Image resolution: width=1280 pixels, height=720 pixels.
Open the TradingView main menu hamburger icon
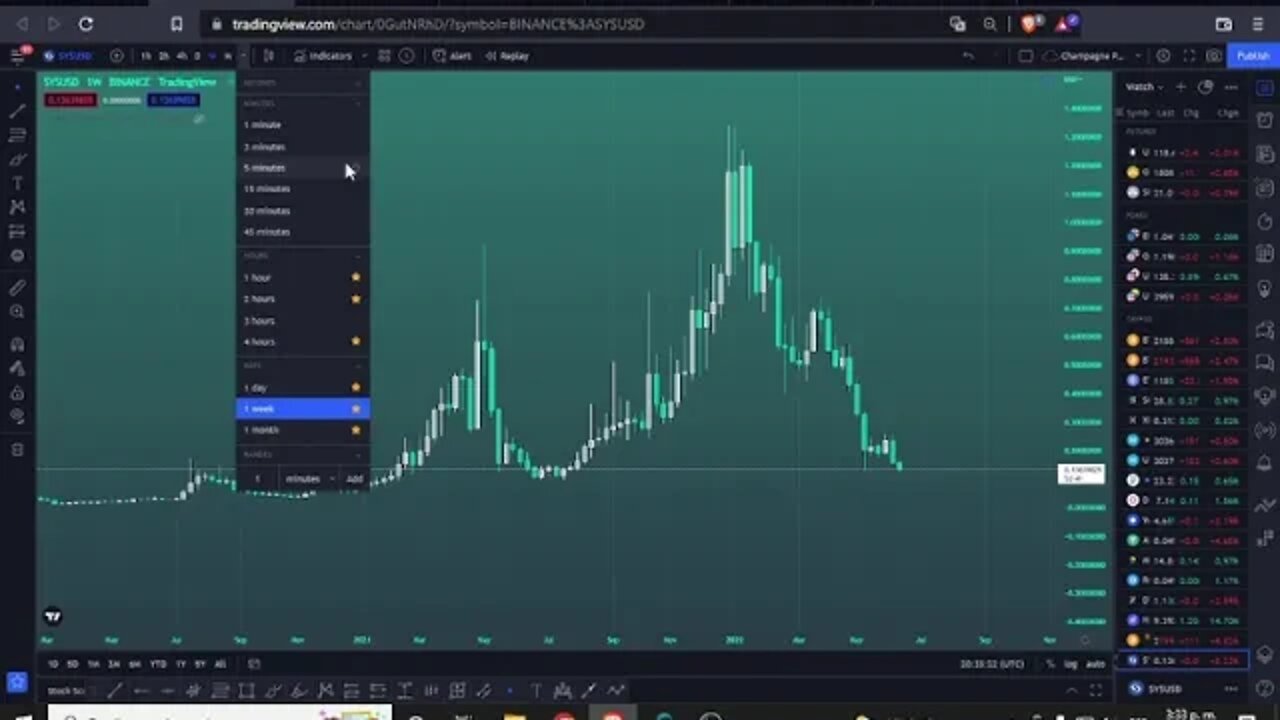click(17, 56)
